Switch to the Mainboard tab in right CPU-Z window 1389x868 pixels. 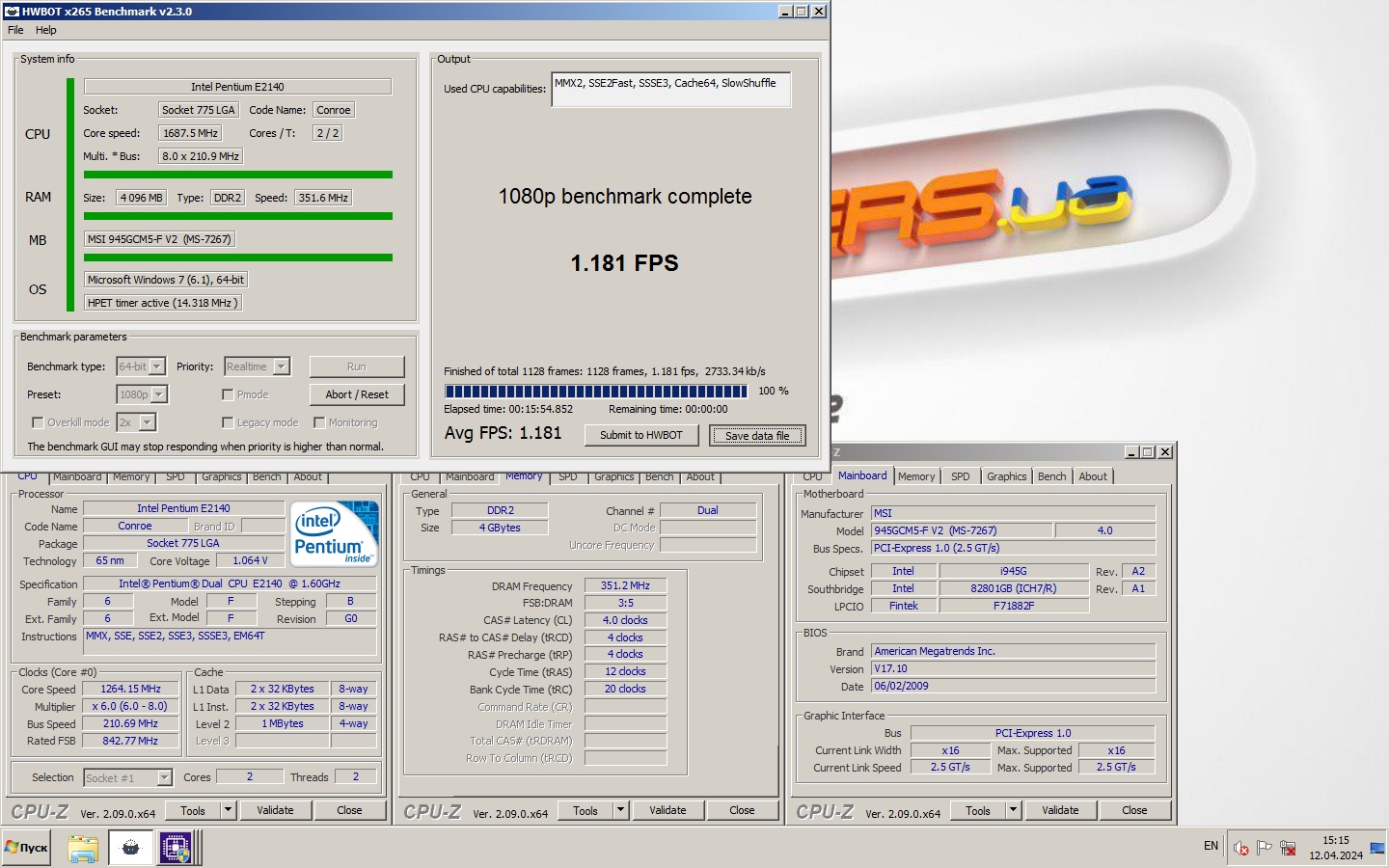[x=862, y=475]
